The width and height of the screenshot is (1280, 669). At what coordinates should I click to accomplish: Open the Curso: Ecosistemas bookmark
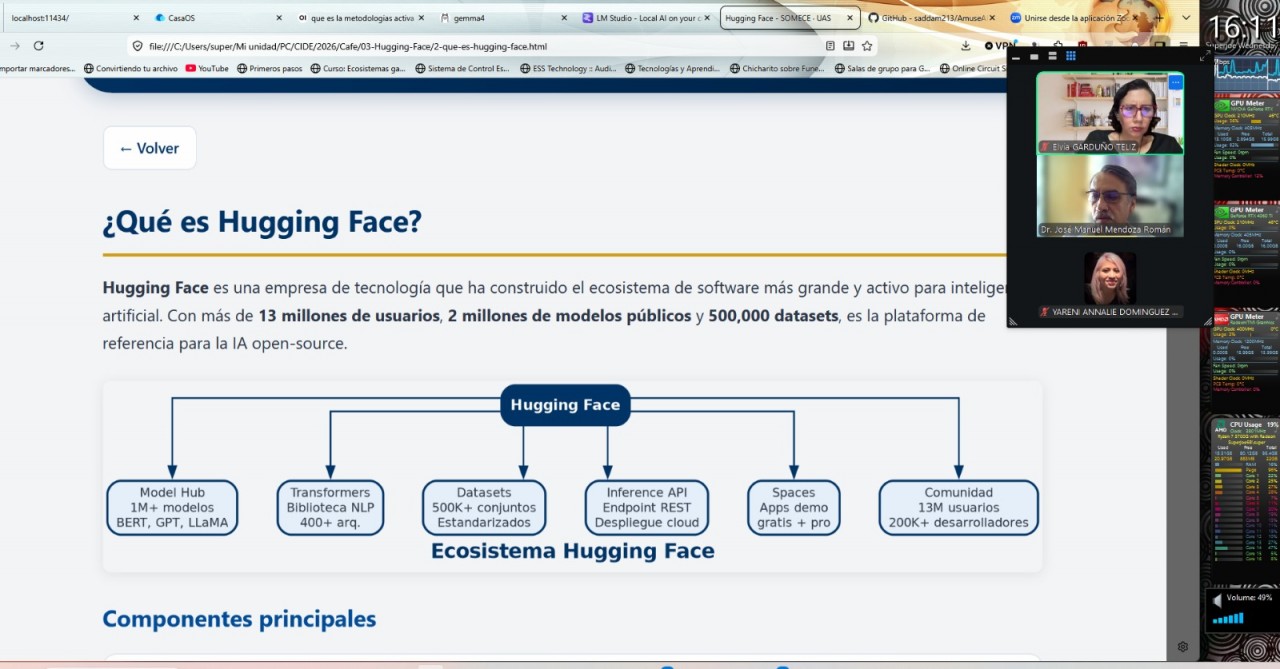pos(358,69)
